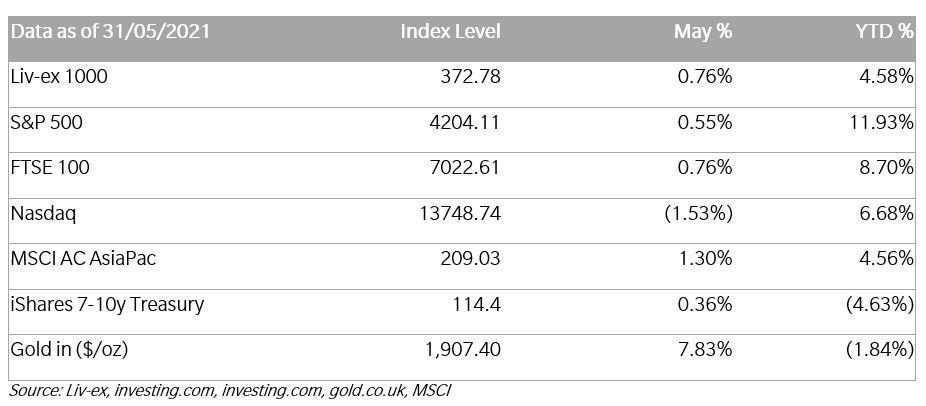
Task: Click the YTD % column header
Action: click(885, 31)
